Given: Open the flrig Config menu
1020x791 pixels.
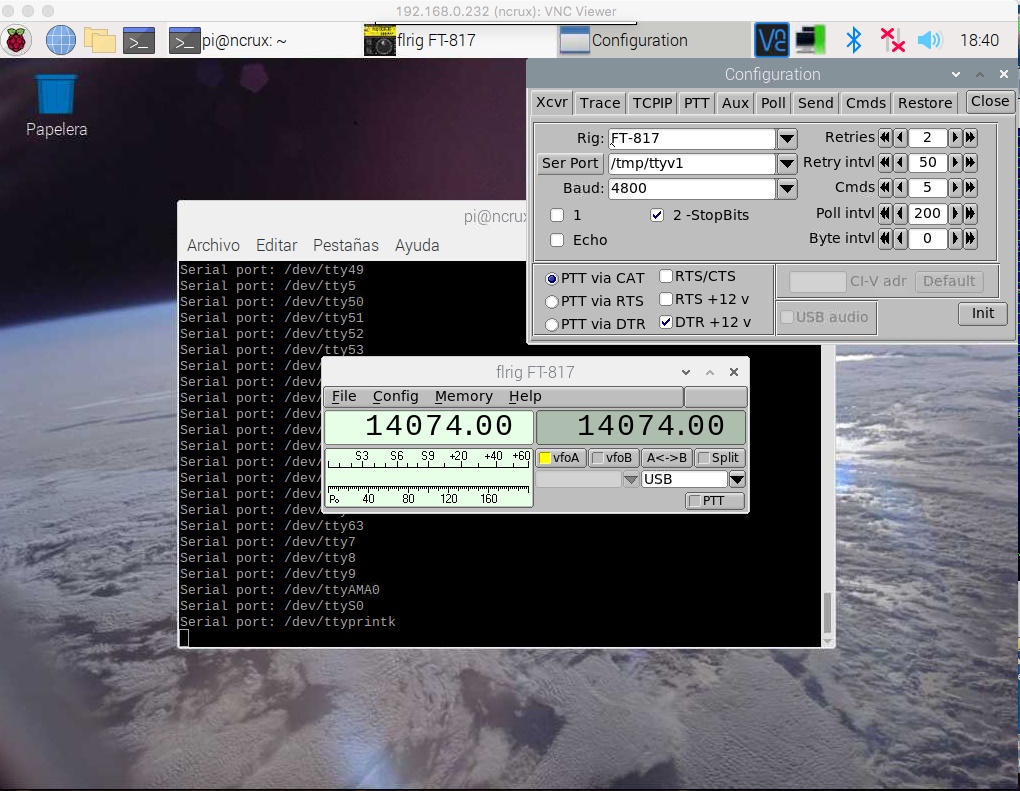Looking at the screenshot, I should [x=396, y=396].
